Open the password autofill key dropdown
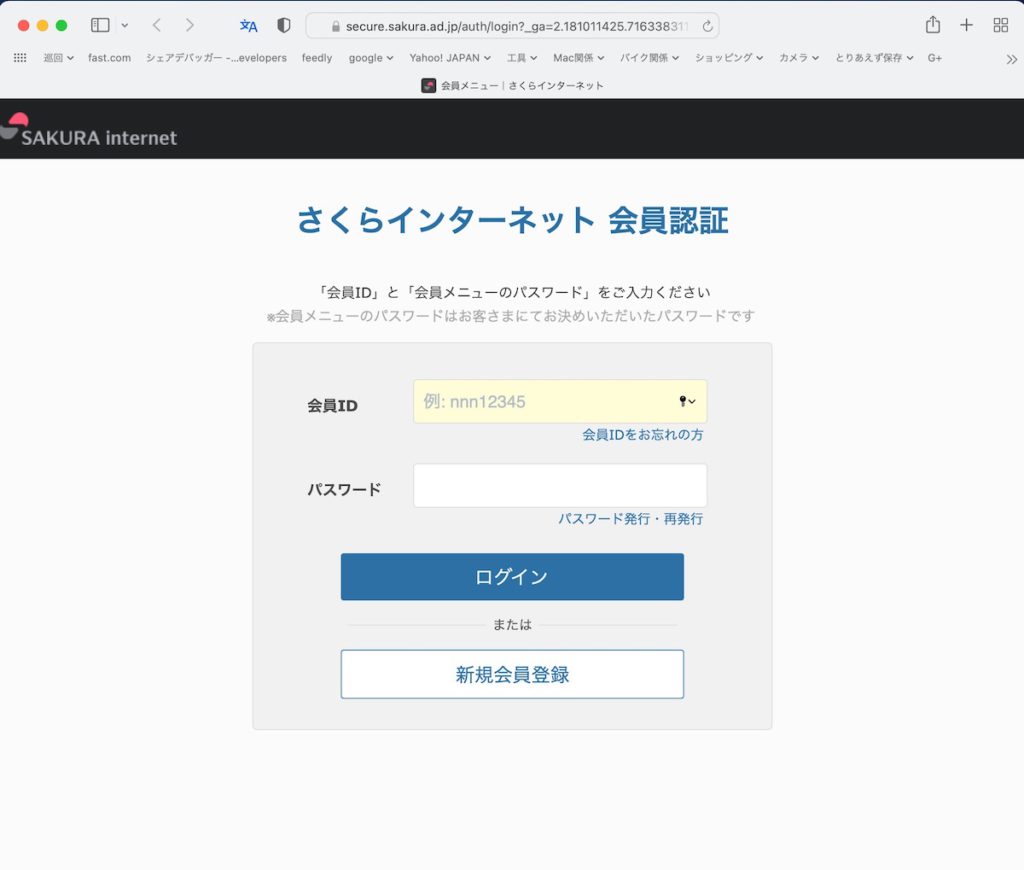Image resolution: width=1024 pixels, height=870 pixels. tap(687, 401)
